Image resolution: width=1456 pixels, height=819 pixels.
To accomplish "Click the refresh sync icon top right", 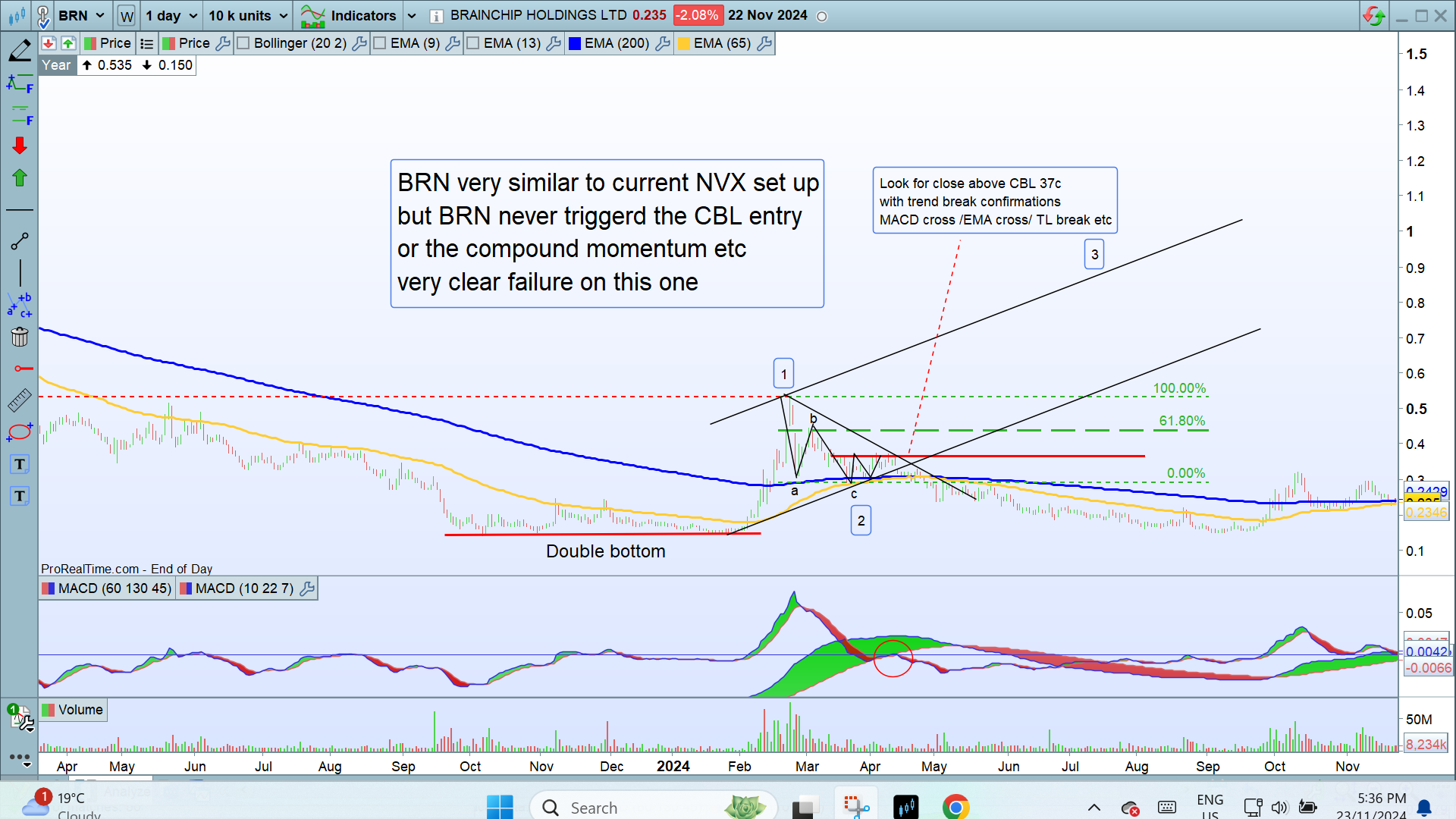I will coord(1373,16).
